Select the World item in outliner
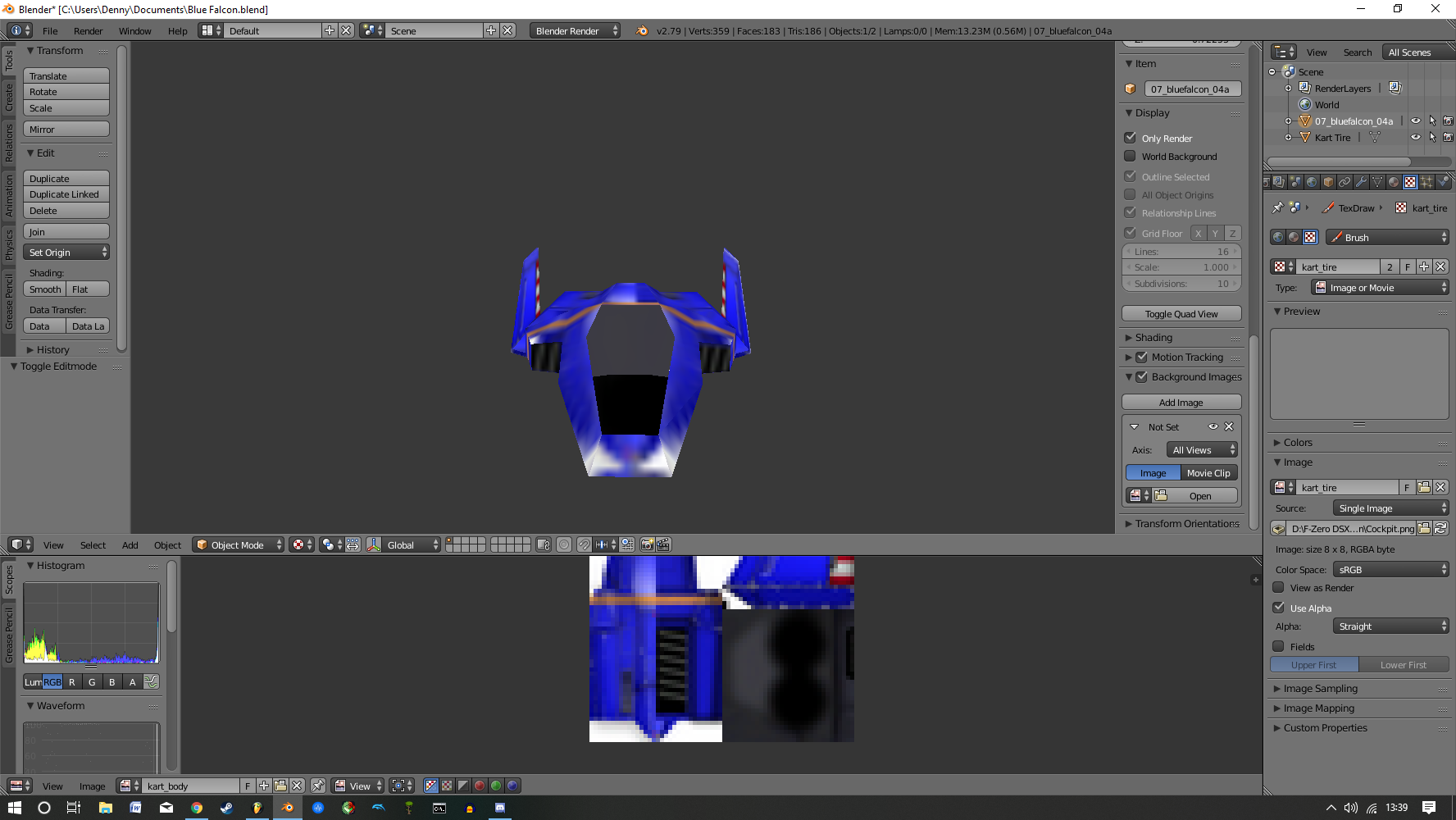Image resolution: width=1456 pixels, height=820 pixels. (x=1326, y=105)
